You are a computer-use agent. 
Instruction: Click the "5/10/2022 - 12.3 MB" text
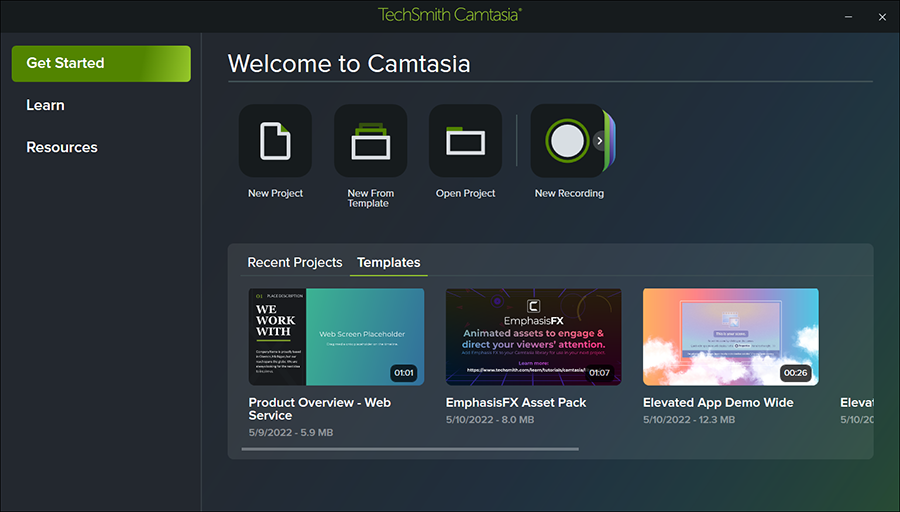(x=689, y=420)
